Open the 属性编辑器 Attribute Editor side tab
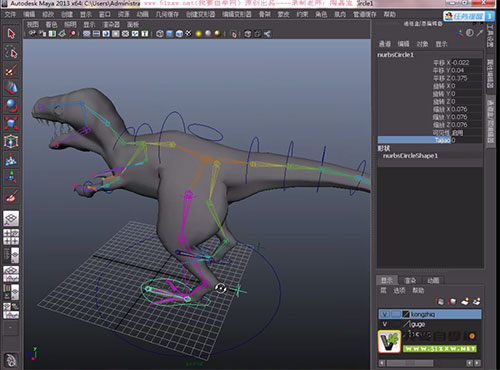Image resolution: width=500 pixels, height=370 pixels. point(490,74)
